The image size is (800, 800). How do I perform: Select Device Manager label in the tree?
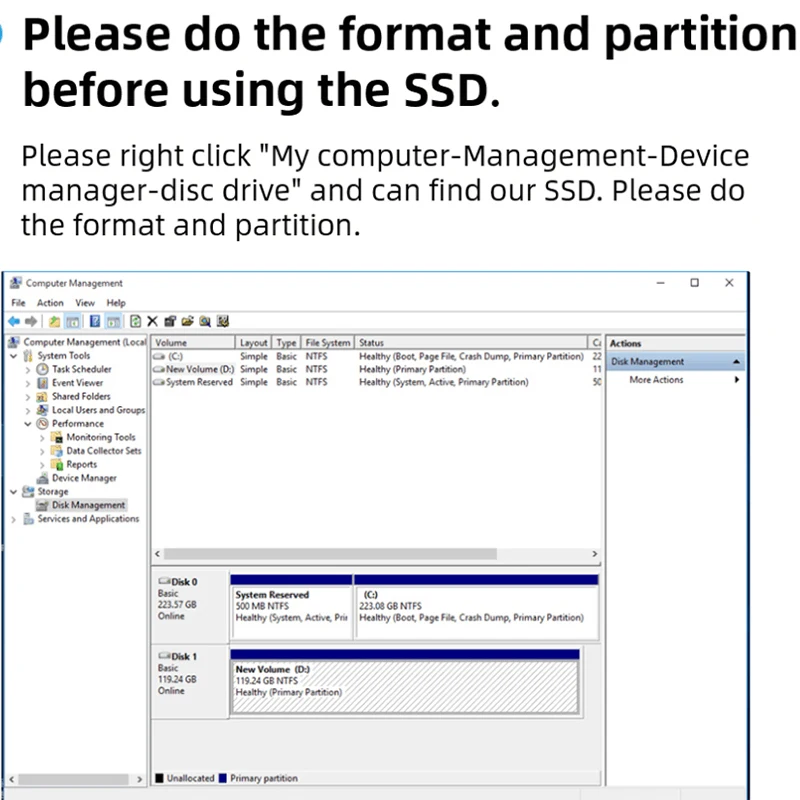[x=84, y=478]
